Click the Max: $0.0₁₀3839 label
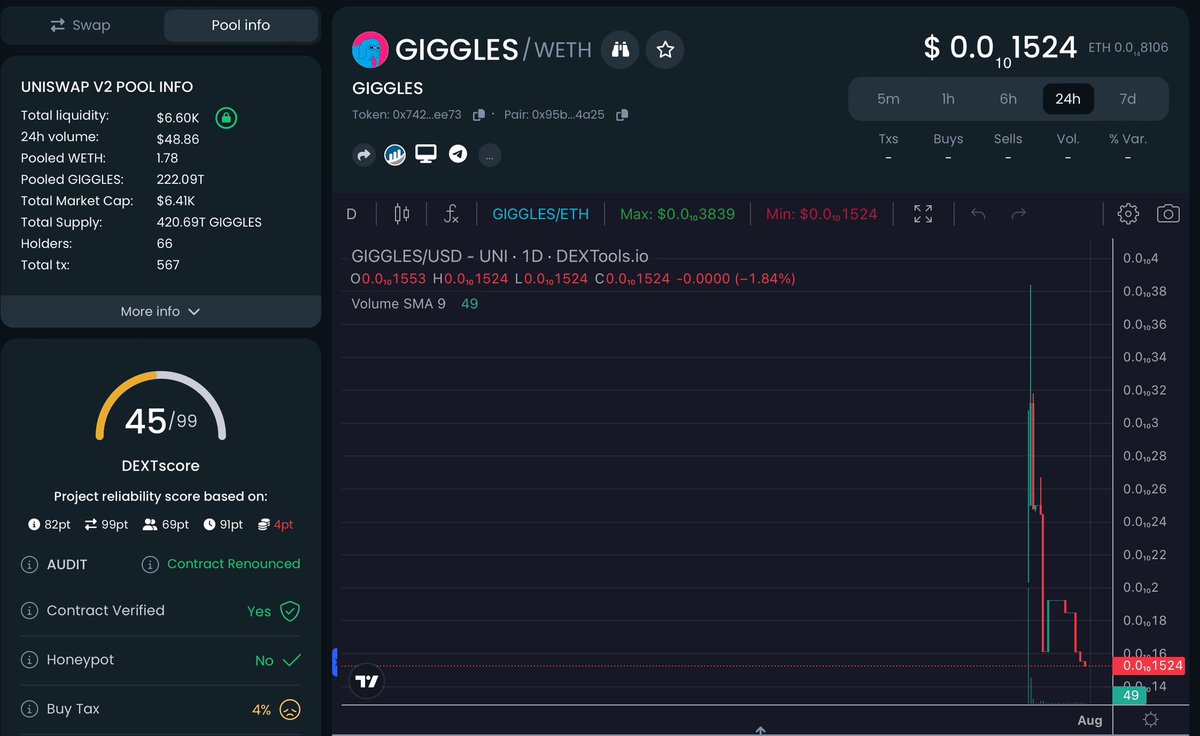The image size is (1200, 736). tap(678, 214)
